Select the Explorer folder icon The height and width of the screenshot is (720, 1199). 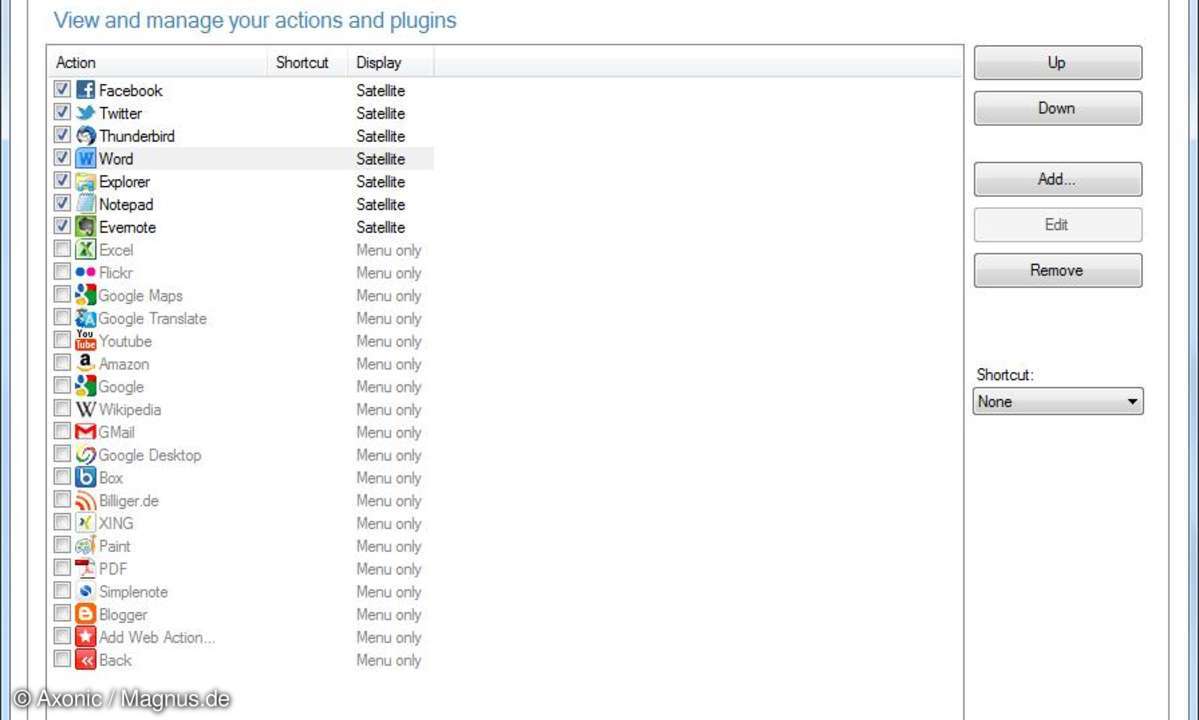pyautogui.click(x=86, y=182)
